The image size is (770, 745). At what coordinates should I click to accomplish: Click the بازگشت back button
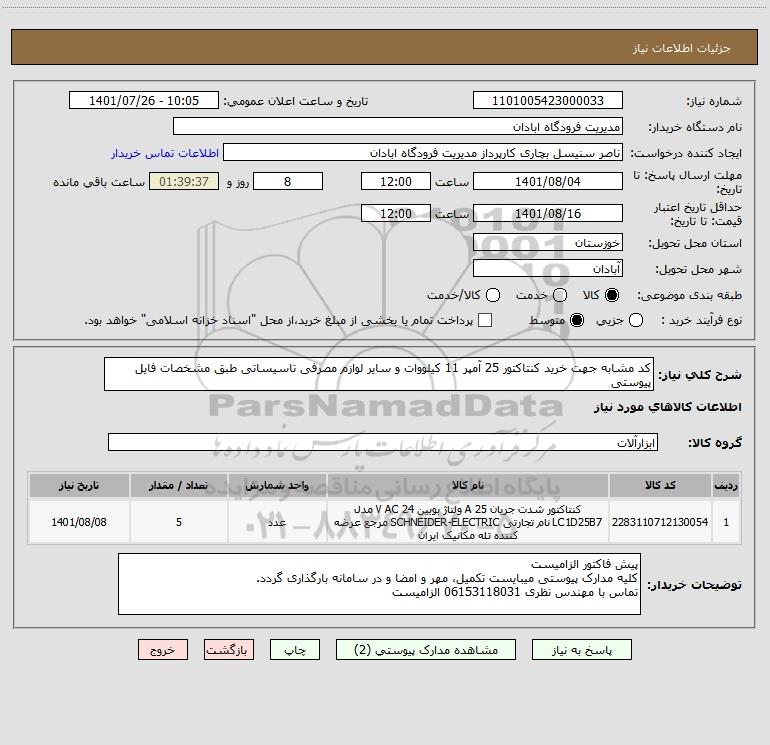(x=229, y=650)
